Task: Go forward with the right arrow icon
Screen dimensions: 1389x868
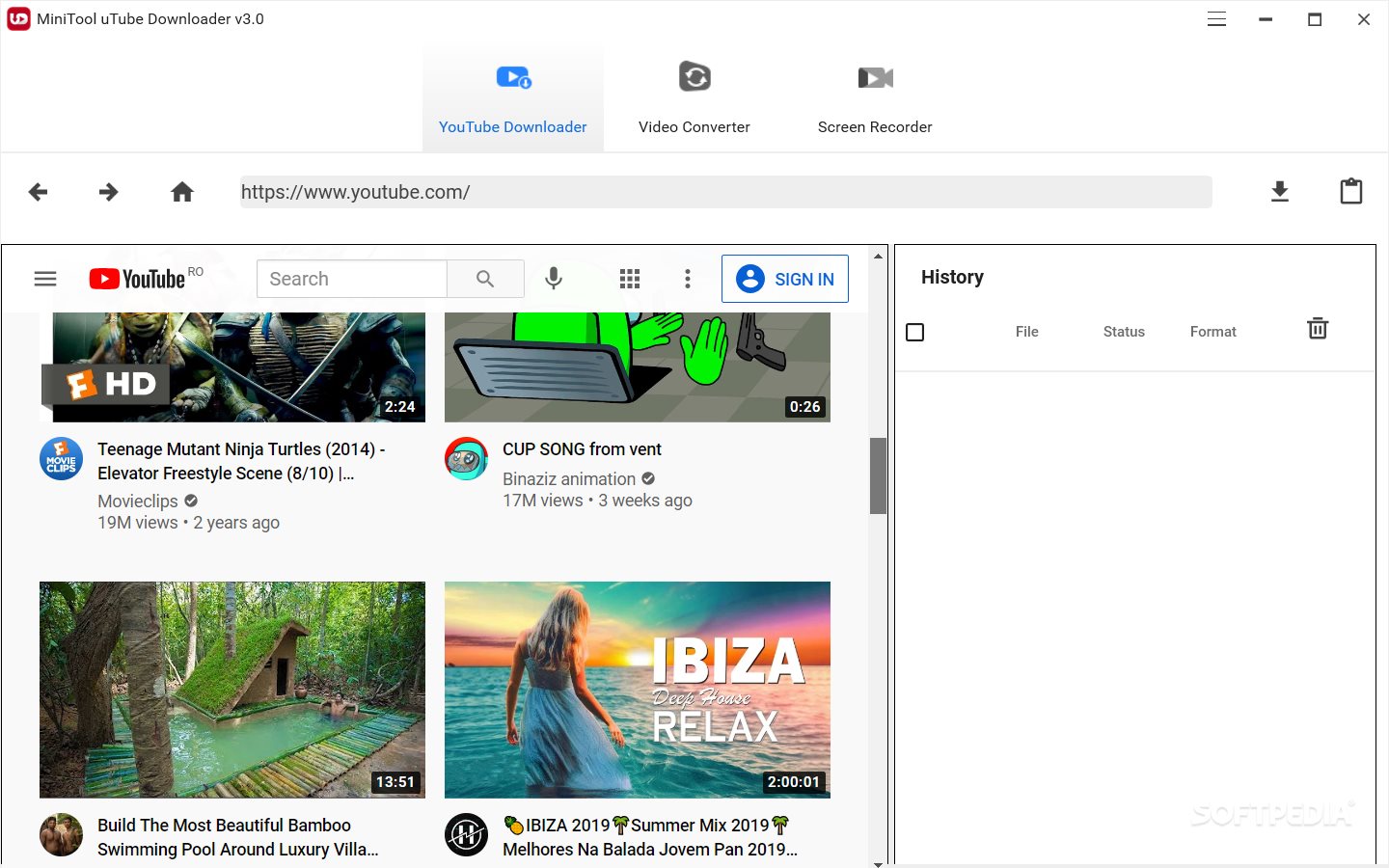Action: point(109,192)
